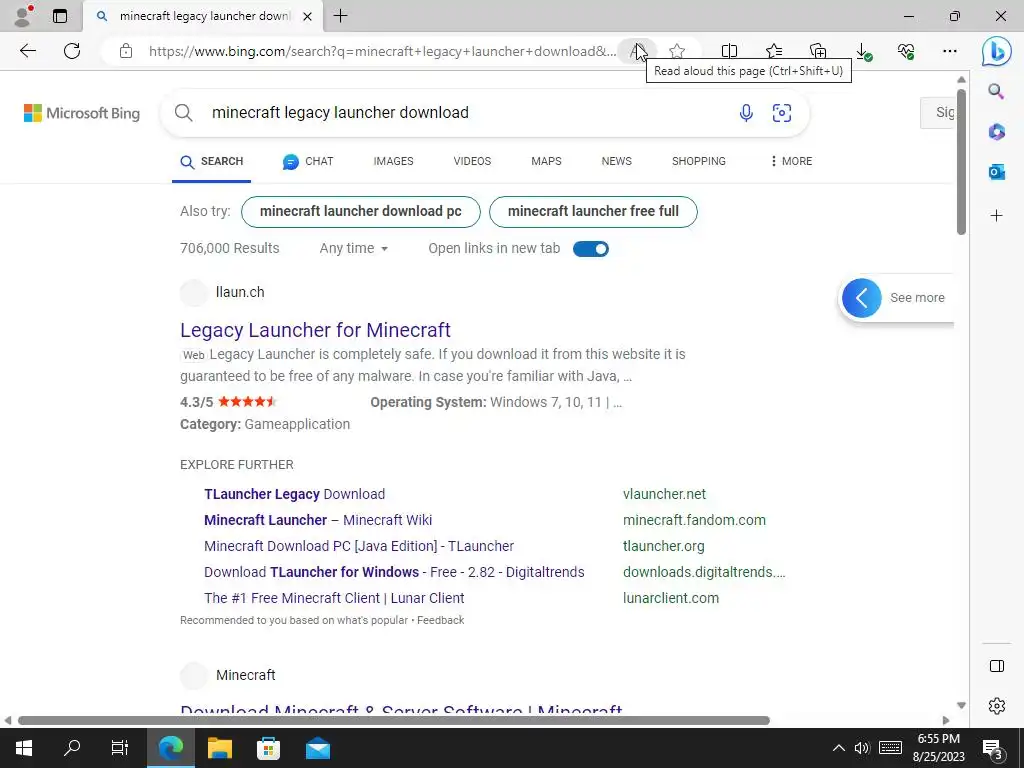Expand the See more panel arrow

(x=861, y=298)
